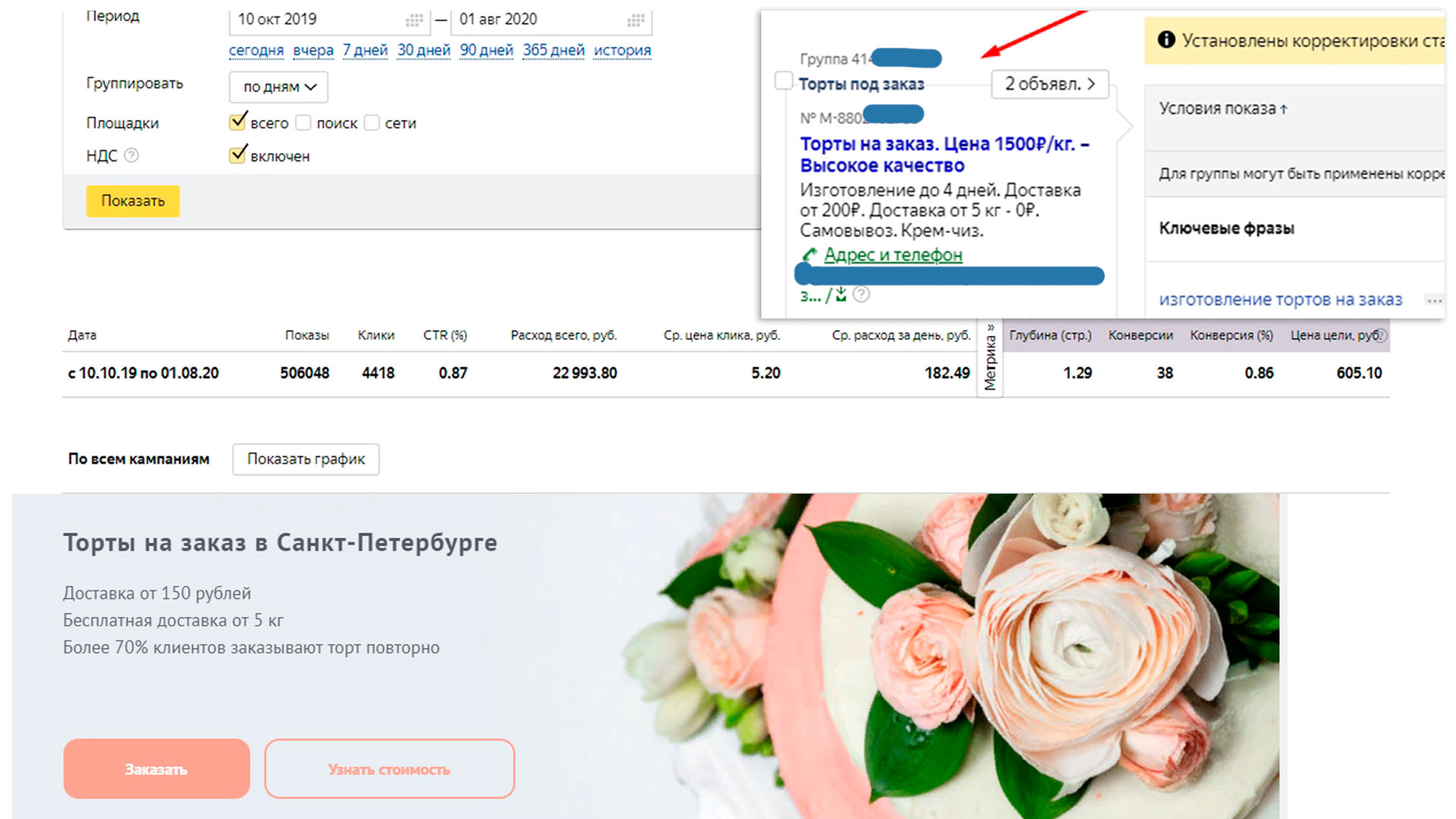The height and width of the screenshot is (819, 1456).
Task: Select the вчера period shortcut
Action: 313,50
